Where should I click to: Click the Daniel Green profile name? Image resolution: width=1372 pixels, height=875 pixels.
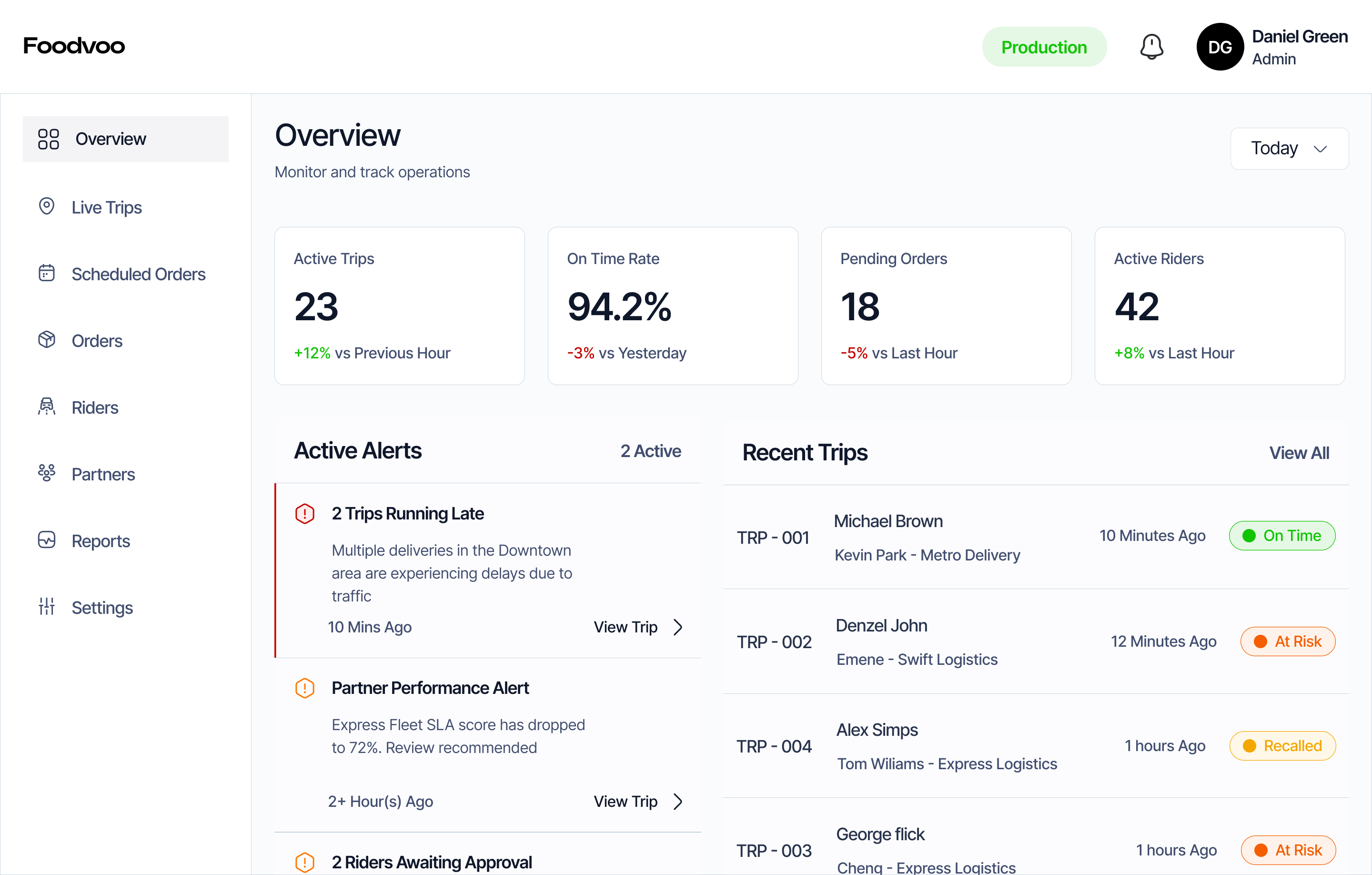point(1300,37)
